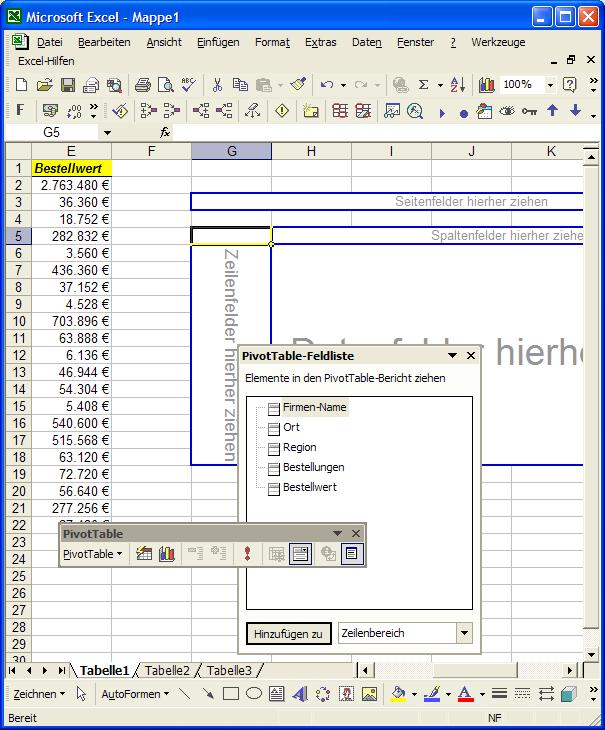The image size is (605, 730).
Task: Select the Firmen-Name field in the list
Action: tap(315, 407)
